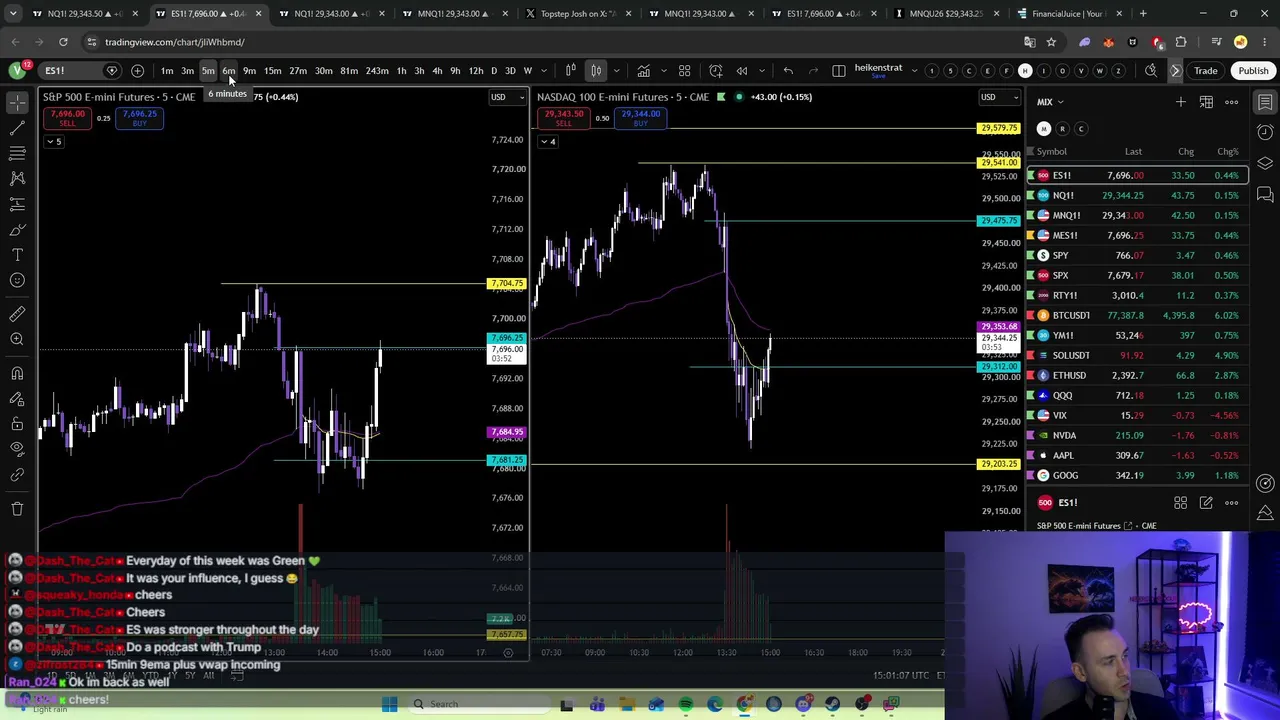The width and height of the screenshot is (1280, 720).
Task: Click the trash remove objects icon
Action: [17, 509]
